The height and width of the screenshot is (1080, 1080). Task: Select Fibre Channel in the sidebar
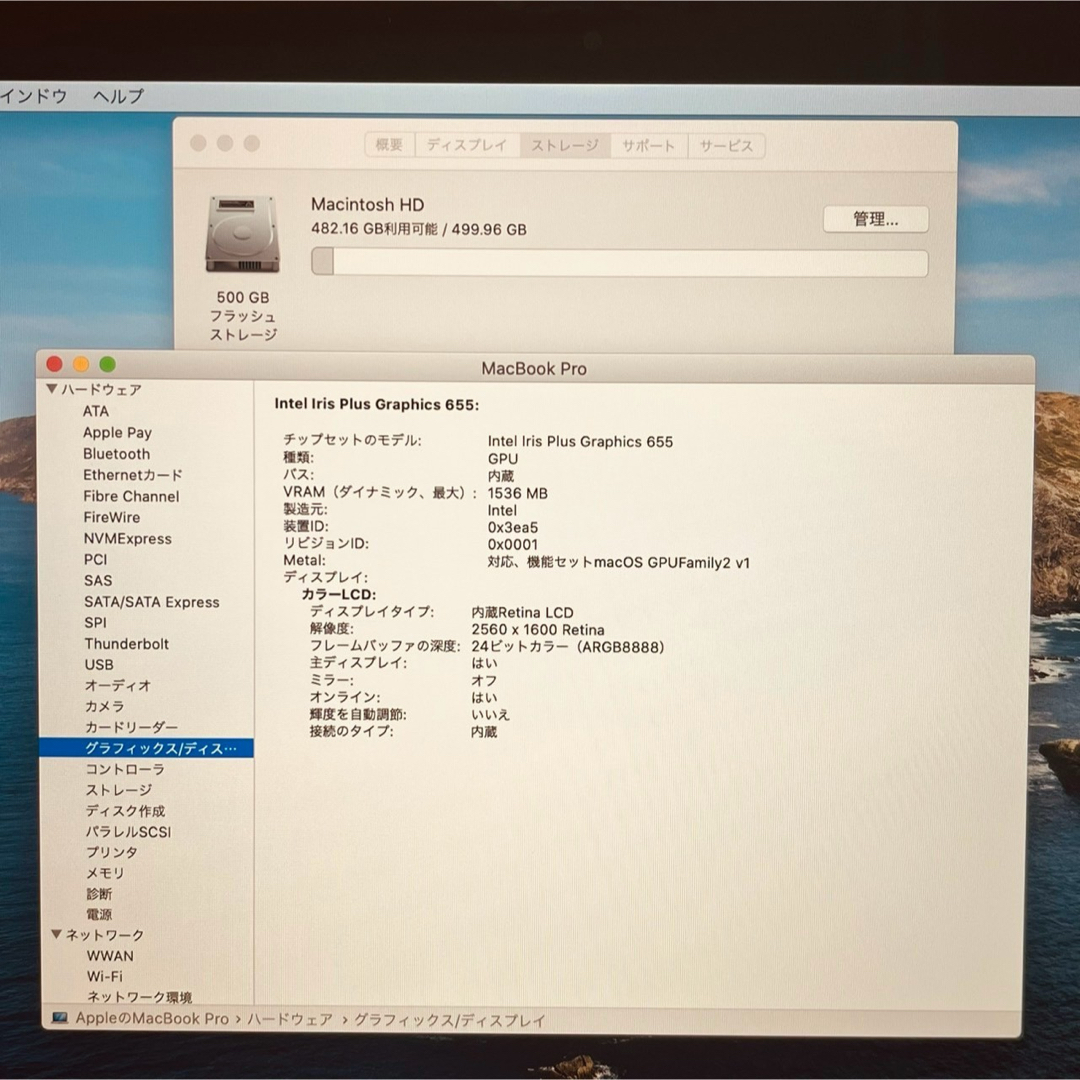point(131,497)
